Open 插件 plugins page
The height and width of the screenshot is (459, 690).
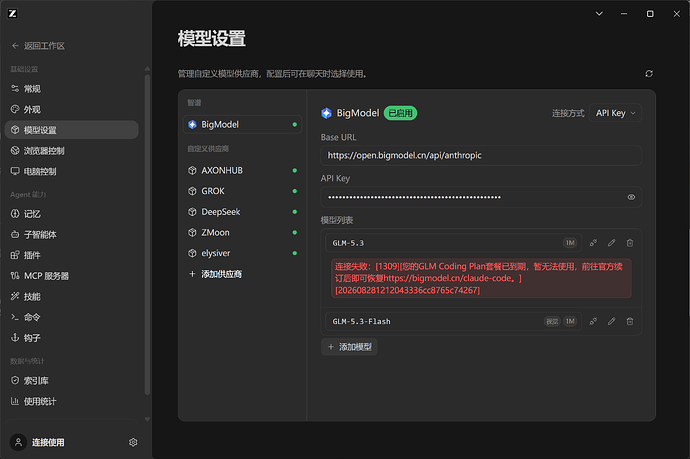click(71, 255)
